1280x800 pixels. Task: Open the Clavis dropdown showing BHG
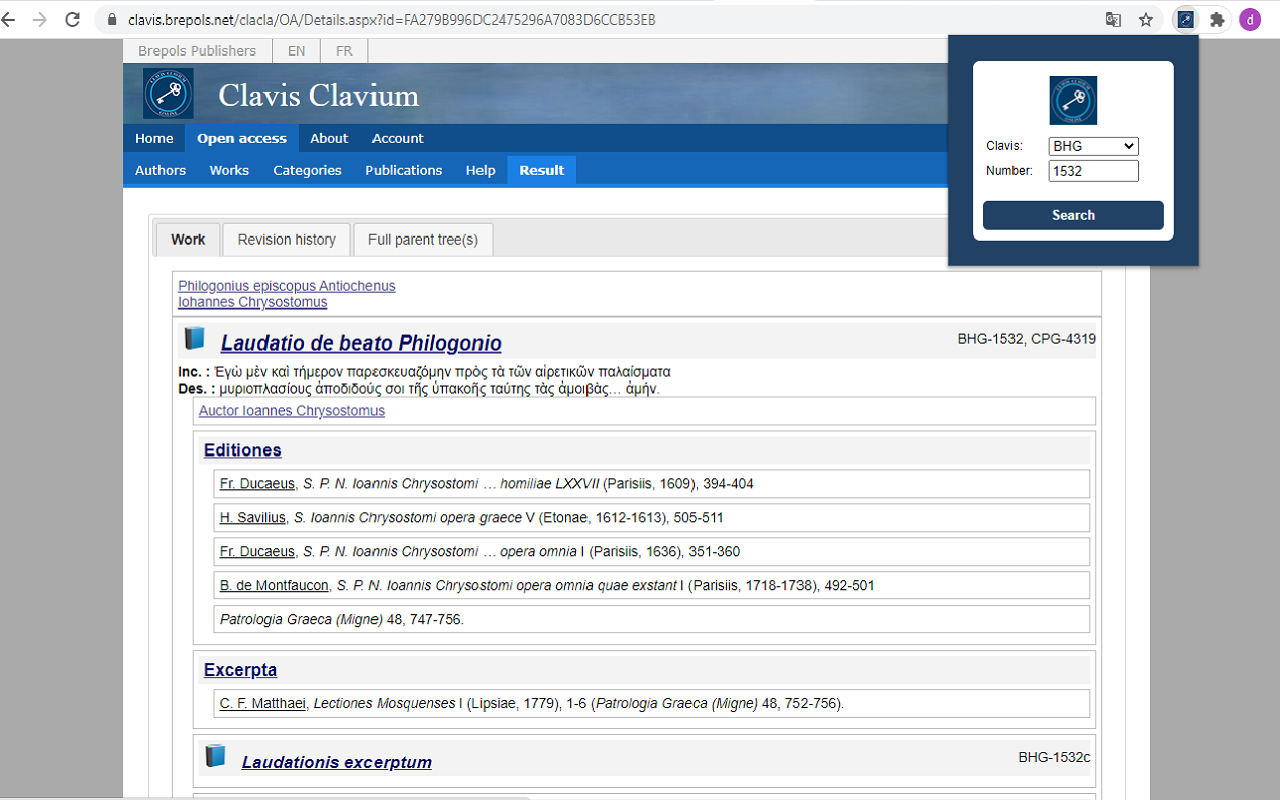click(x=1094, y=146)
